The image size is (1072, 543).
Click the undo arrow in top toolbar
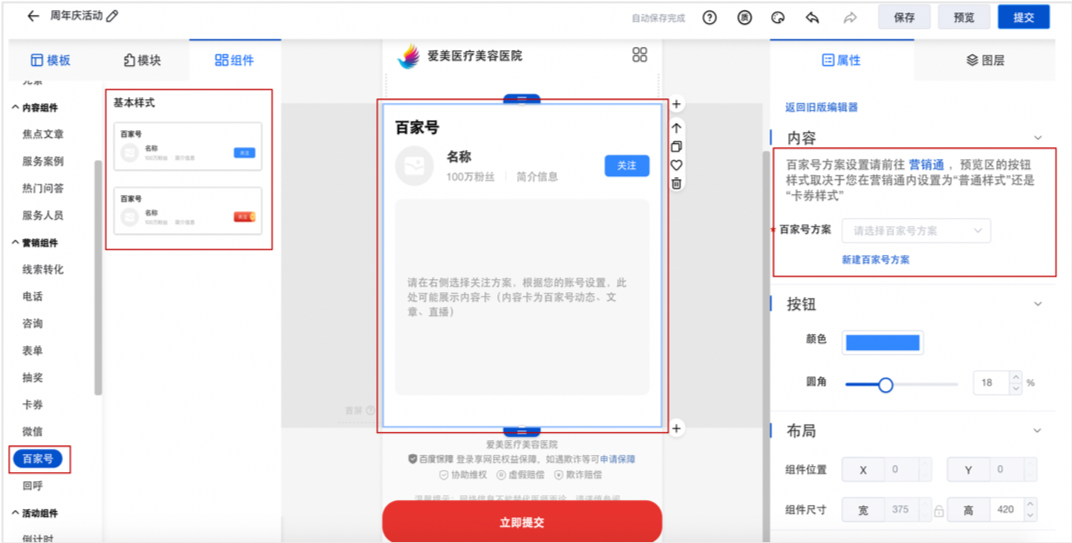(x=812, y=17)
